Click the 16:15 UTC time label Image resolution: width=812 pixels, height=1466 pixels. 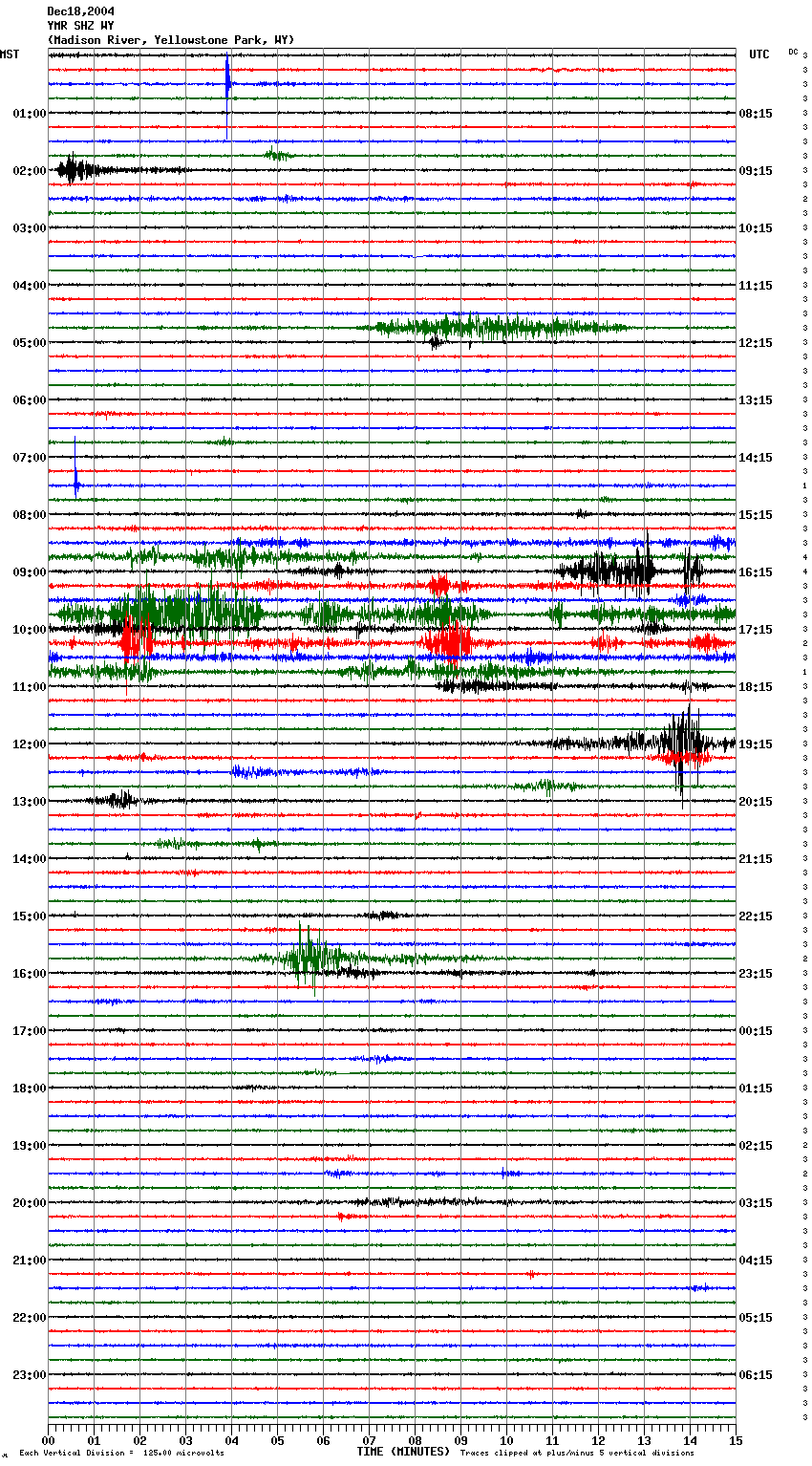[756, 572]
